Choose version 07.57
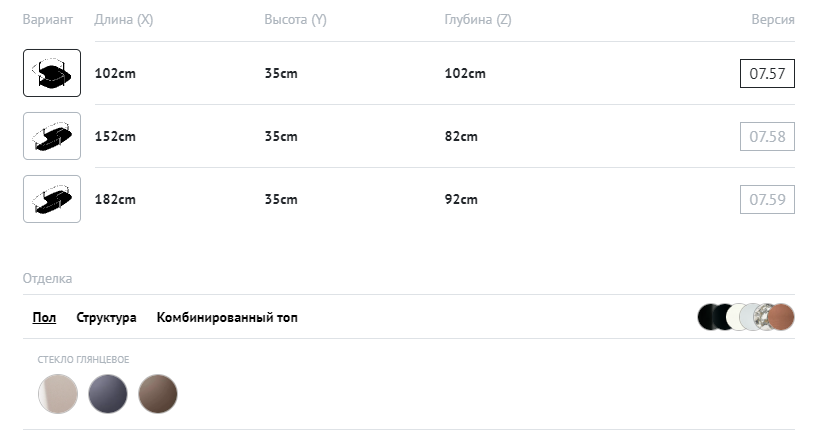 pyautogui.click(x=767, y=73)
